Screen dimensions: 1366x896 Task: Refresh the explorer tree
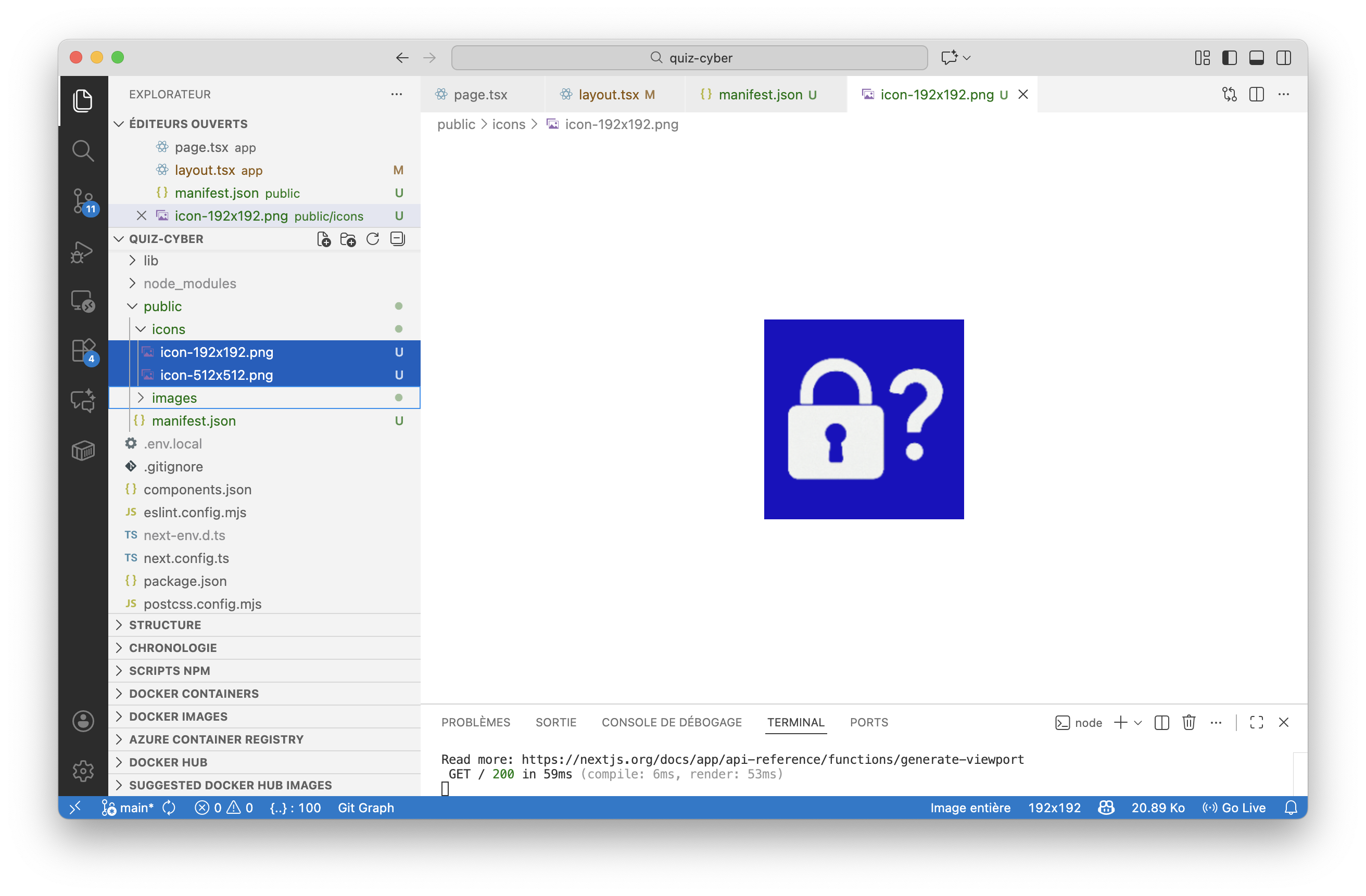[373, 239]
